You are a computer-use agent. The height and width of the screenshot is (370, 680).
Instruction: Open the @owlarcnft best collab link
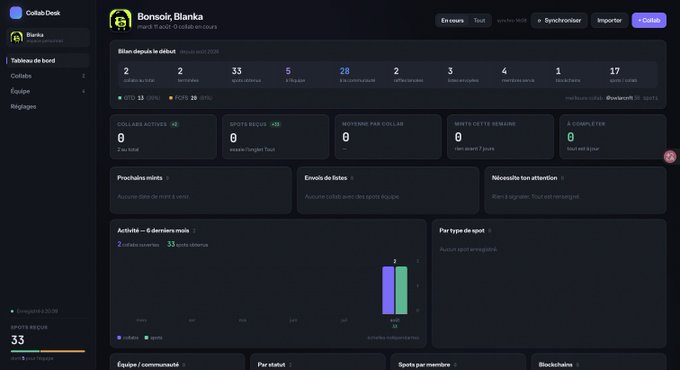(x=619, y=98)
